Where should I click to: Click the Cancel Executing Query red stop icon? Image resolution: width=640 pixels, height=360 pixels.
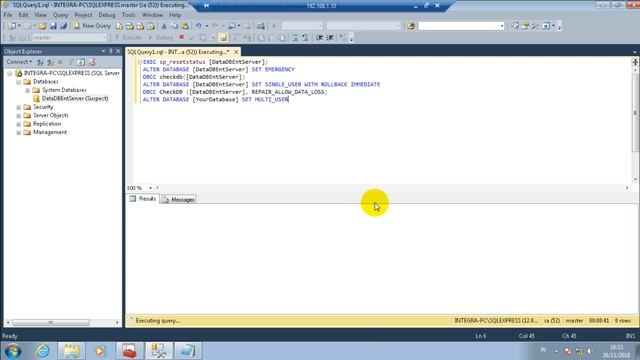point(182,37)
